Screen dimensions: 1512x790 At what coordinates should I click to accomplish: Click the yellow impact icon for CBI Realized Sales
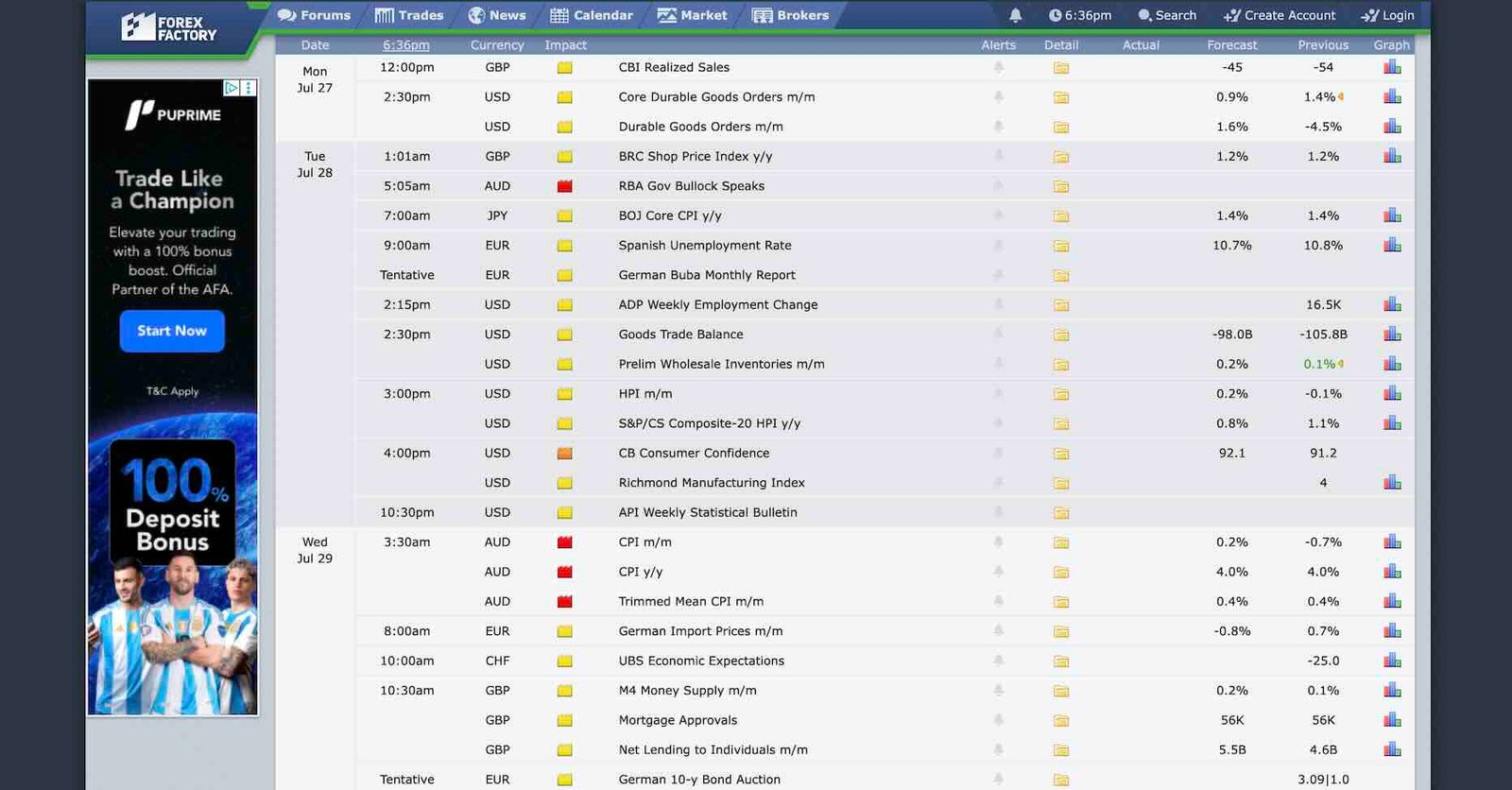click(565, 67)
